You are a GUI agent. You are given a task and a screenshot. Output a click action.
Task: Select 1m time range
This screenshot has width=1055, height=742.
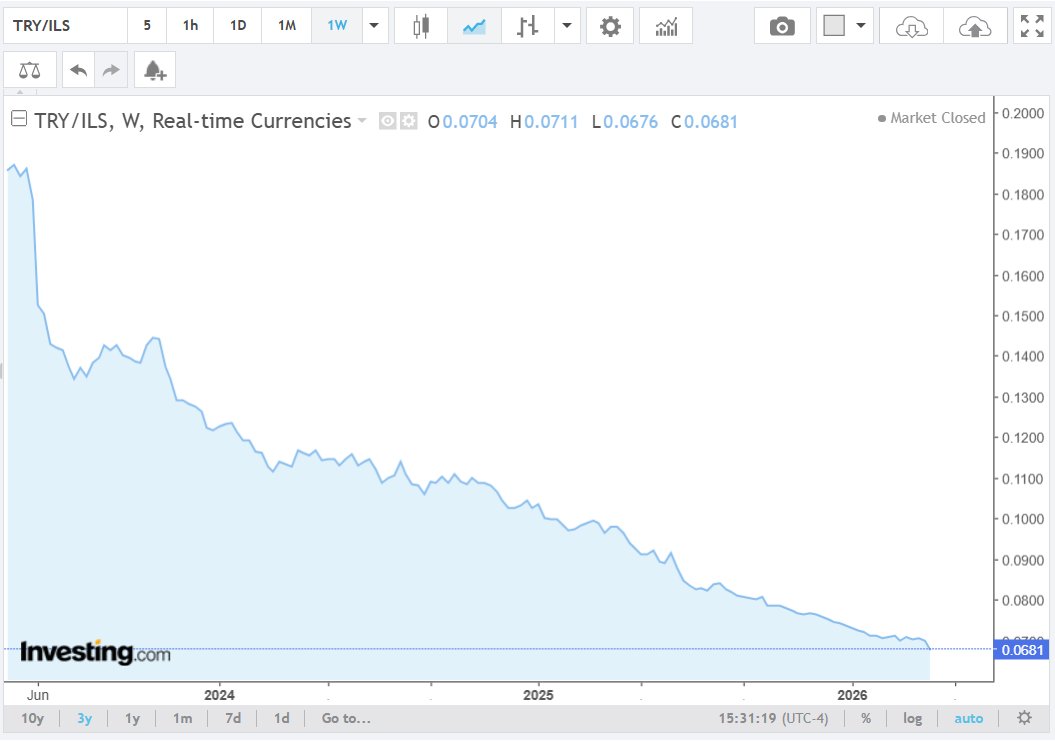pyautogui.click(x=182, y=718)
